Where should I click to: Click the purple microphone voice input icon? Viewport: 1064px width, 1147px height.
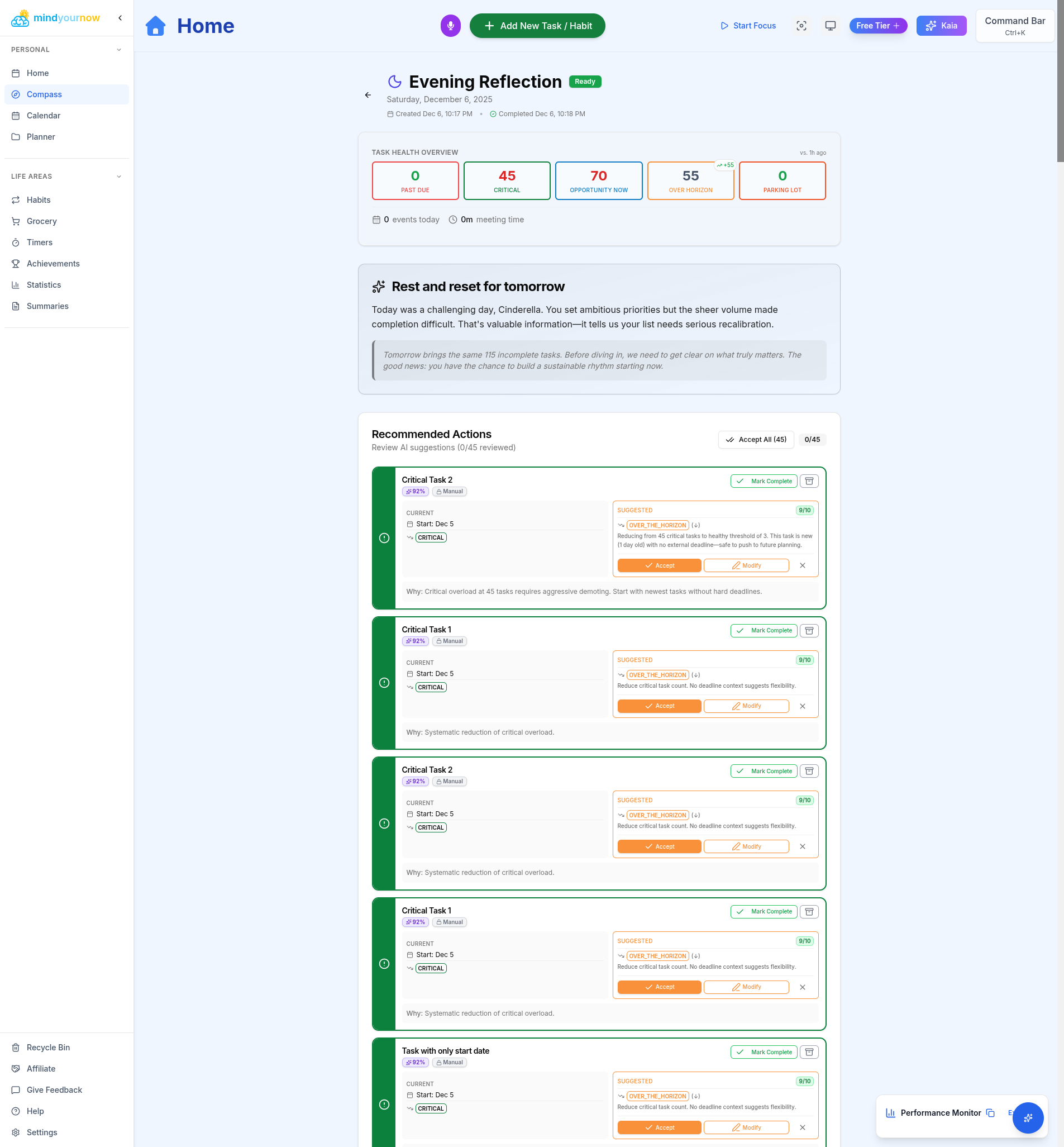coord(450,26)
